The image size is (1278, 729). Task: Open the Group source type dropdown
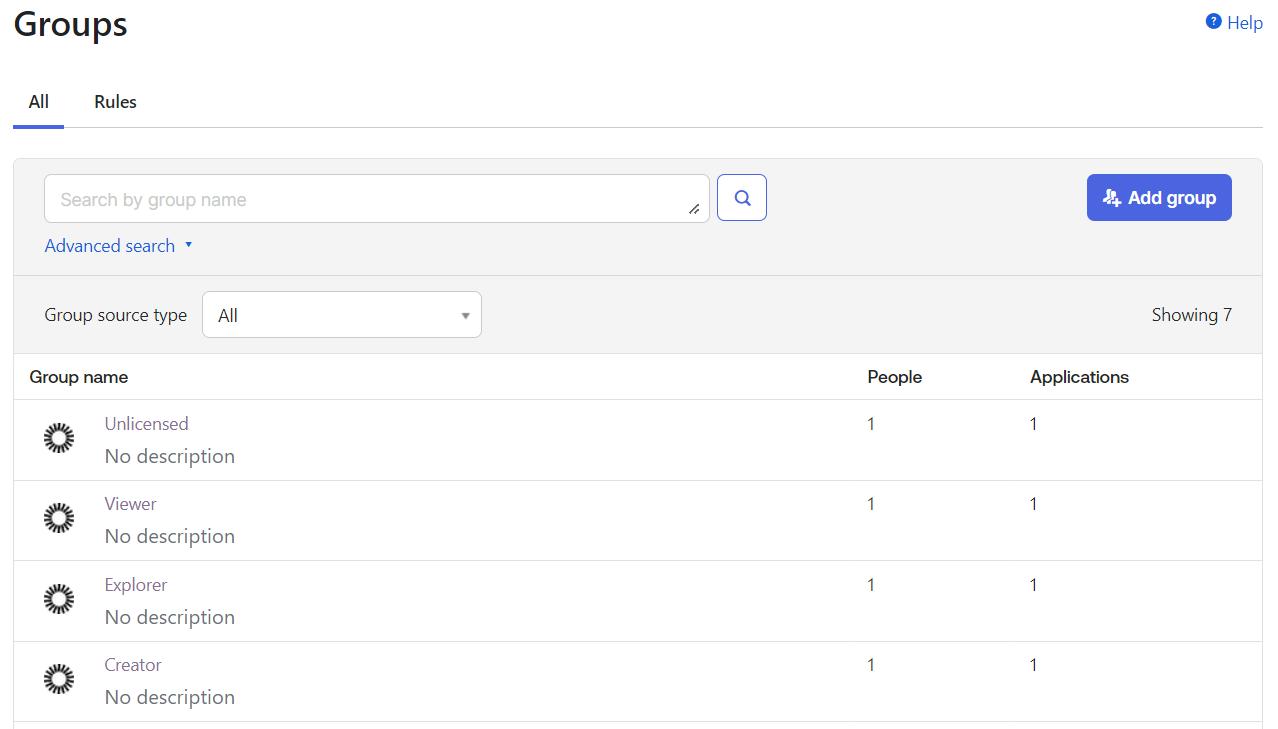click(x=341, y=314)
